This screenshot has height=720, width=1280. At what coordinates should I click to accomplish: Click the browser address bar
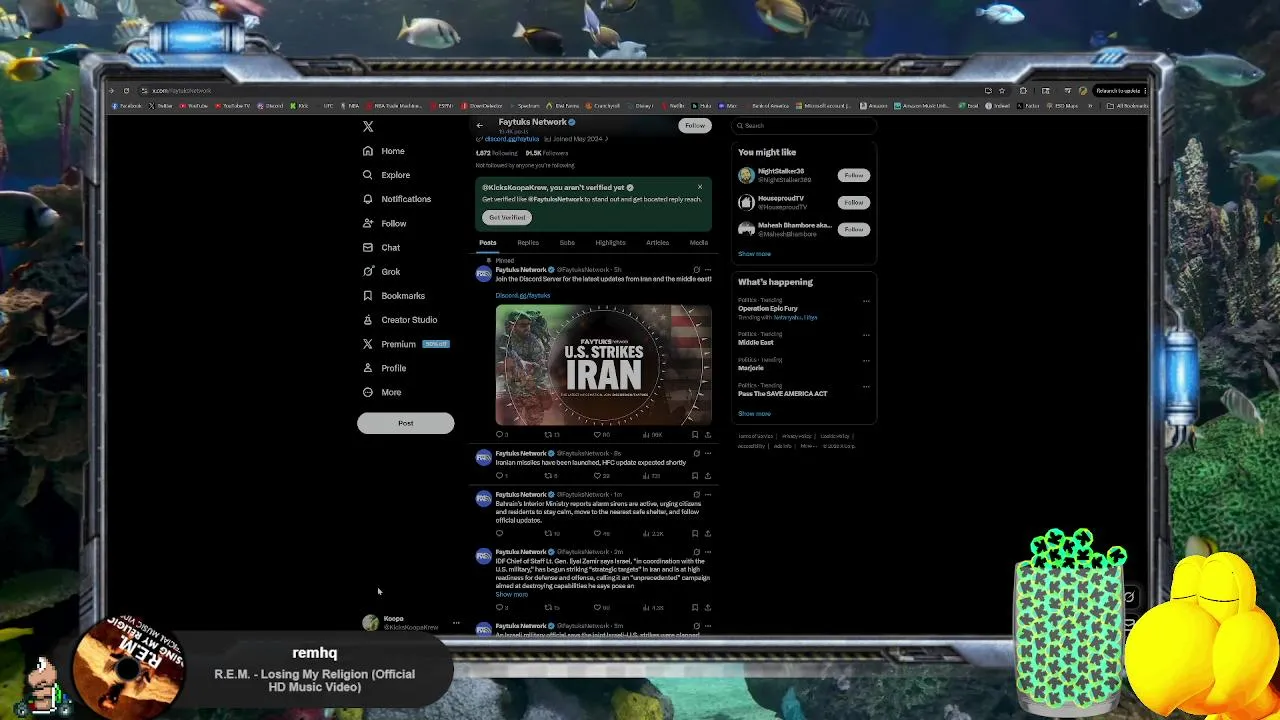click(560, 91)
